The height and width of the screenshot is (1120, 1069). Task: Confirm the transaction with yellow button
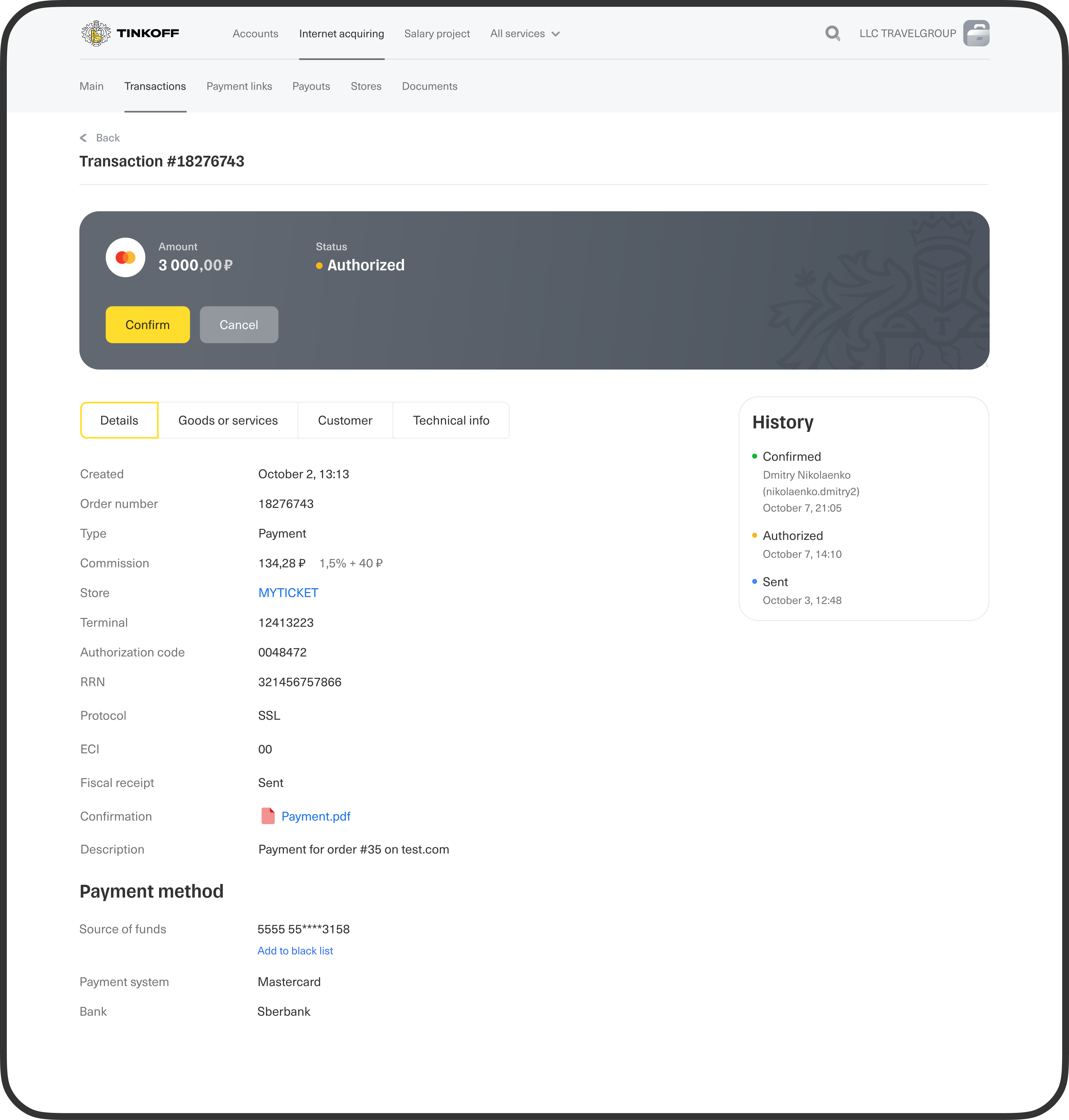[x=148, y=325]
